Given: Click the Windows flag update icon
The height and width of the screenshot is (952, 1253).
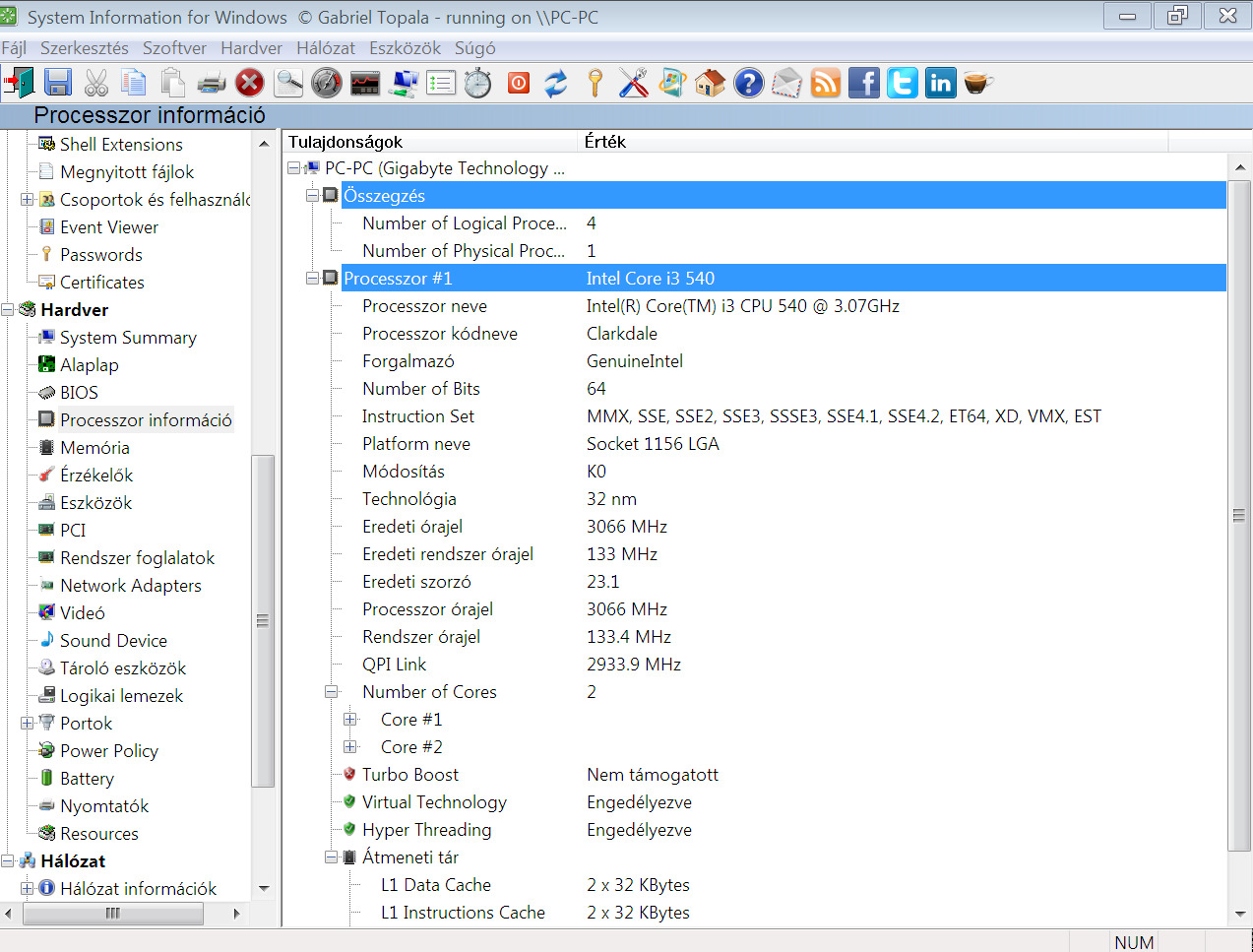Looking at the screenshot, I should [x=672, y=84].
